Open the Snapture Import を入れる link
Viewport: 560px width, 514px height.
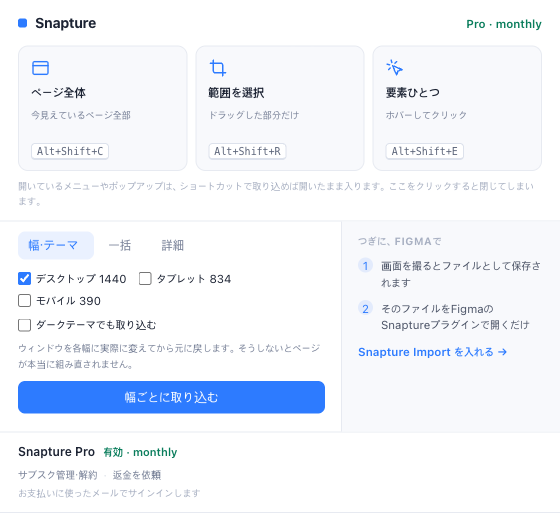[432, 352]
